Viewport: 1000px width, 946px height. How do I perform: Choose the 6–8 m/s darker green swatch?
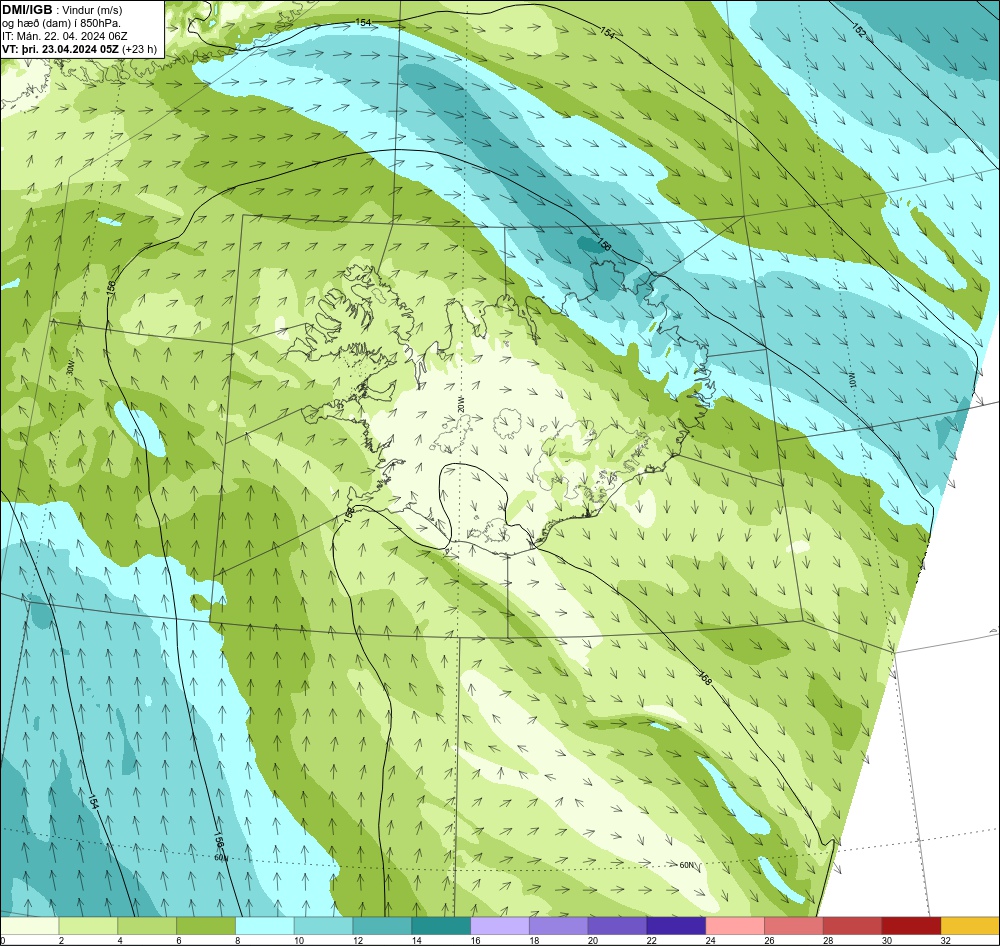tap(206, 926)
